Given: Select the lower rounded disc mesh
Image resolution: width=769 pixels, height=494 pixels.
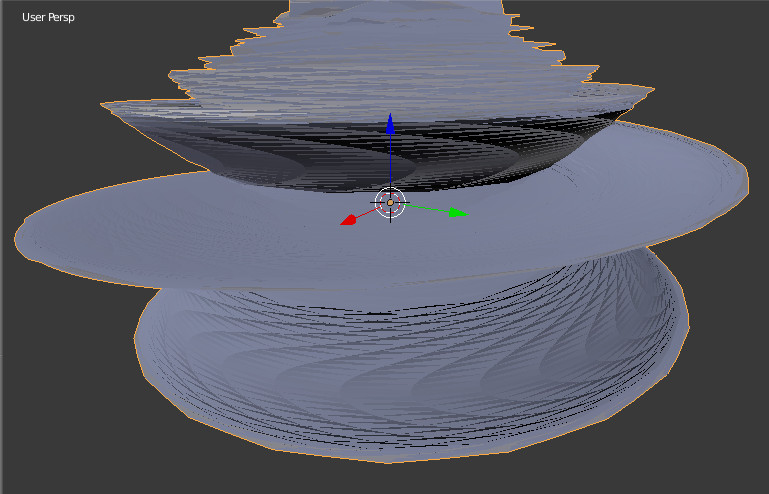Looking at the screenshot, I should [400, 380].
